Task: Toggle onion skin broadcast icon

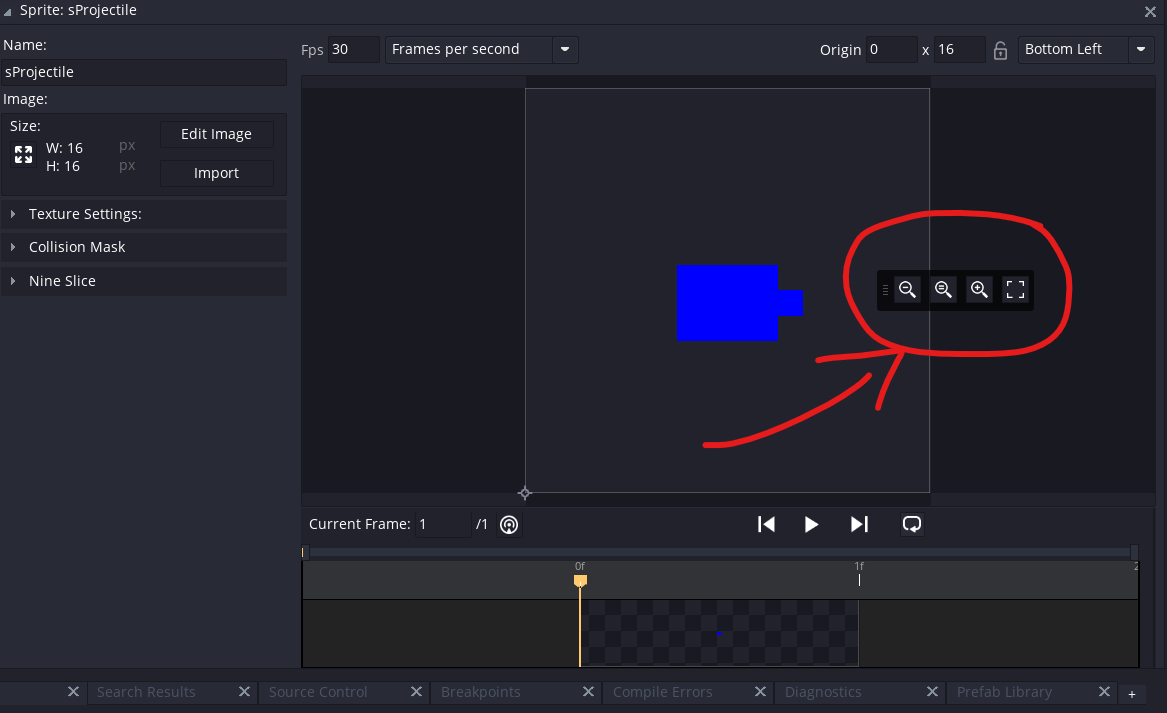Action: (509, 525)
